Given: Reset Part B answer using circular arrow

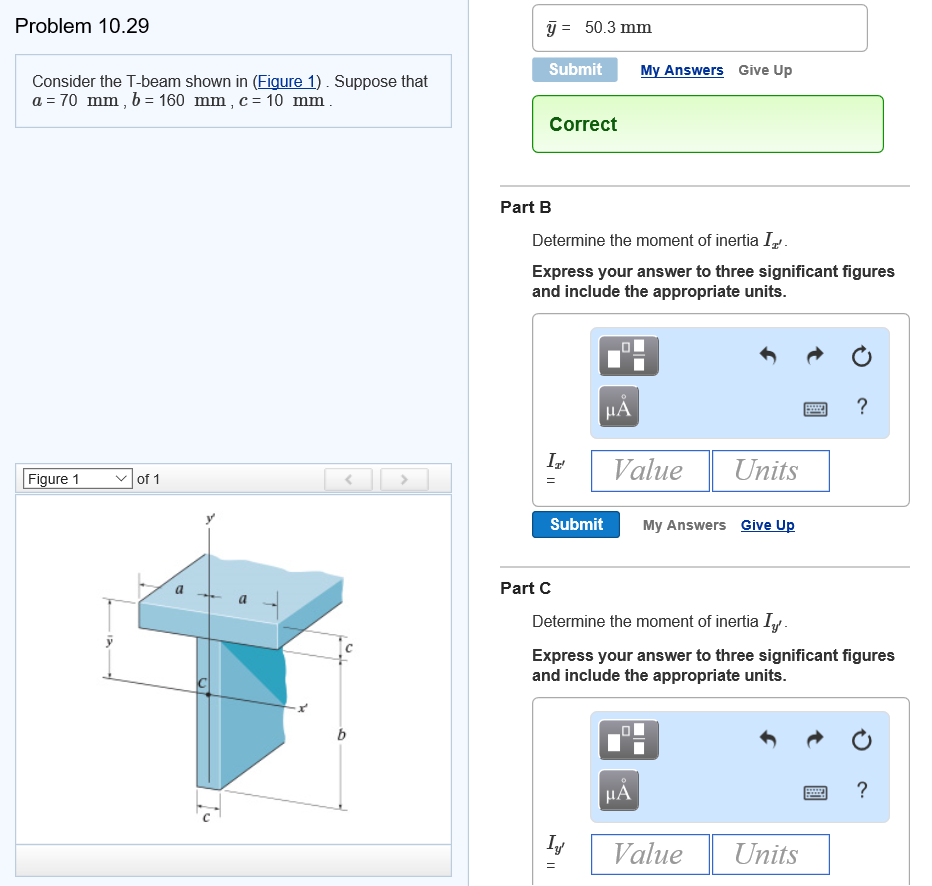Looking at the screenshot, I should click(861, 356).
